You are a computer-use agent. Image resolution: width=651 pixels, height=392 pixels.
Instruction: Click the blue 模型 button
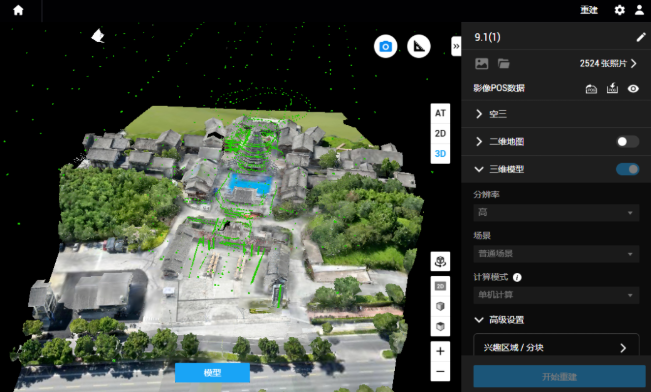[x=212, y=372]
